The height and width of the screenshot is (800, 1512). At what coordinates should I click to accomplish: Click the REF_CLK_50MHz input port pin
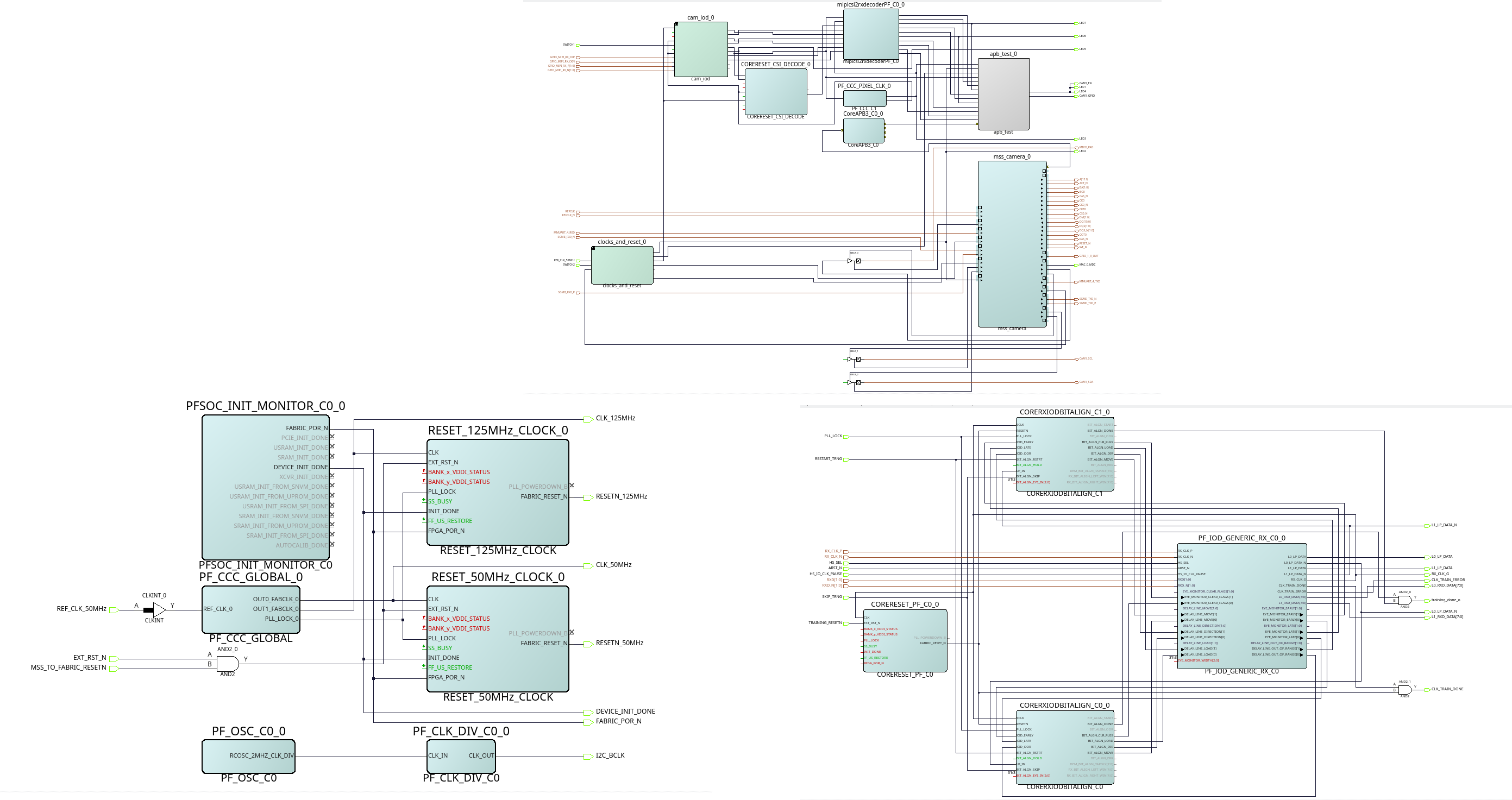[x=114, y=610]
